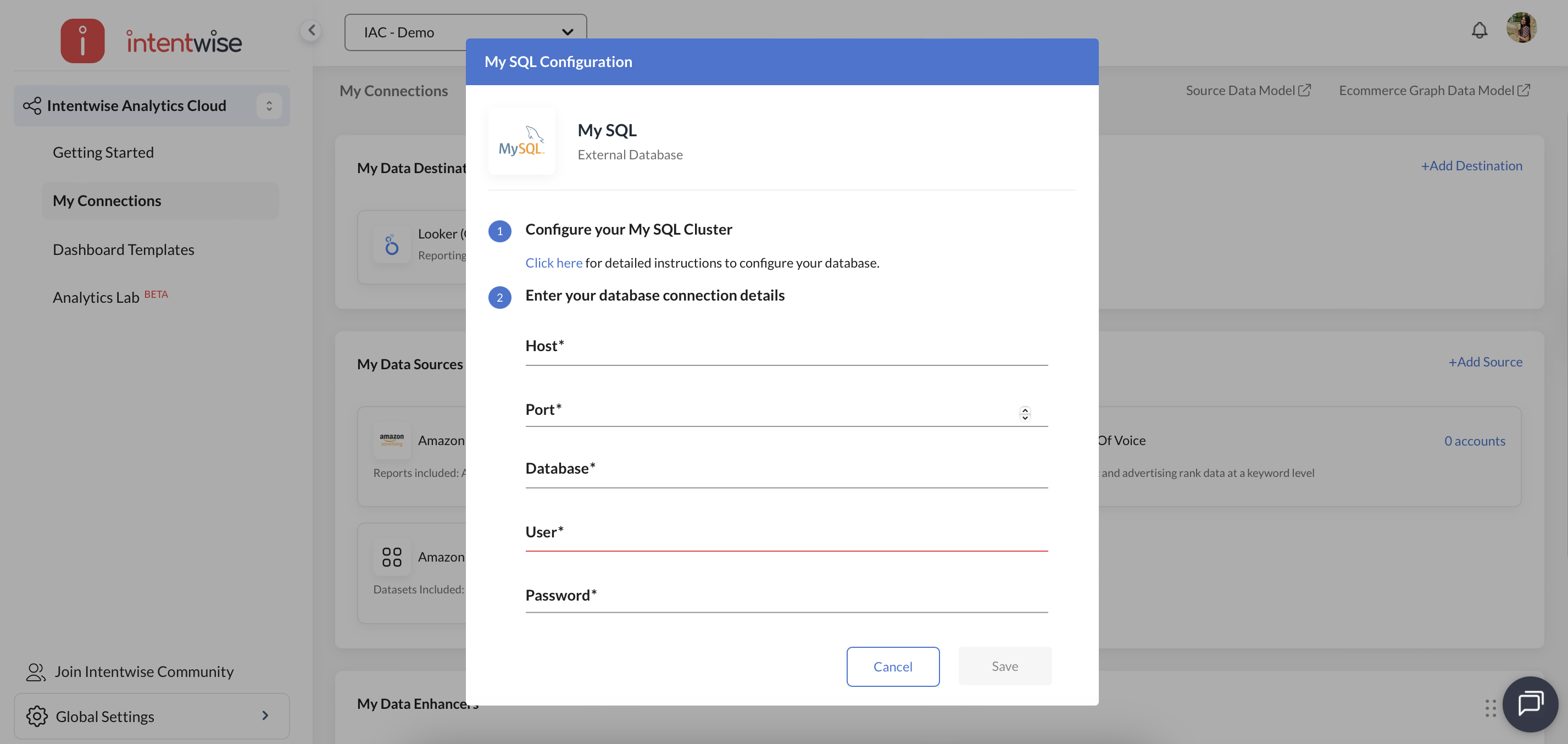Expand the Intentwise Analytics Cloud switcher
This screenshot has height=744, width=1568.
pyautogui.click(x=269, y=106)
